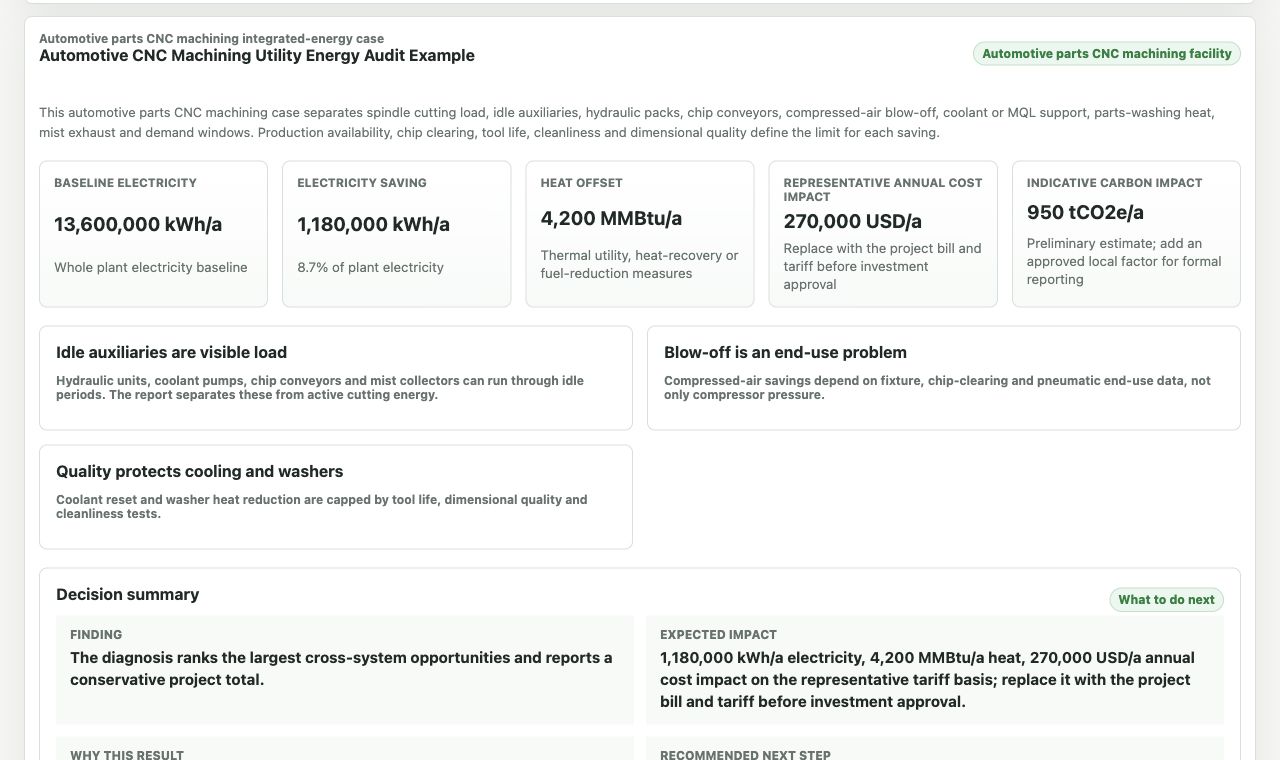Click the 'WHY THIS RESULT' label

point(127,755)
